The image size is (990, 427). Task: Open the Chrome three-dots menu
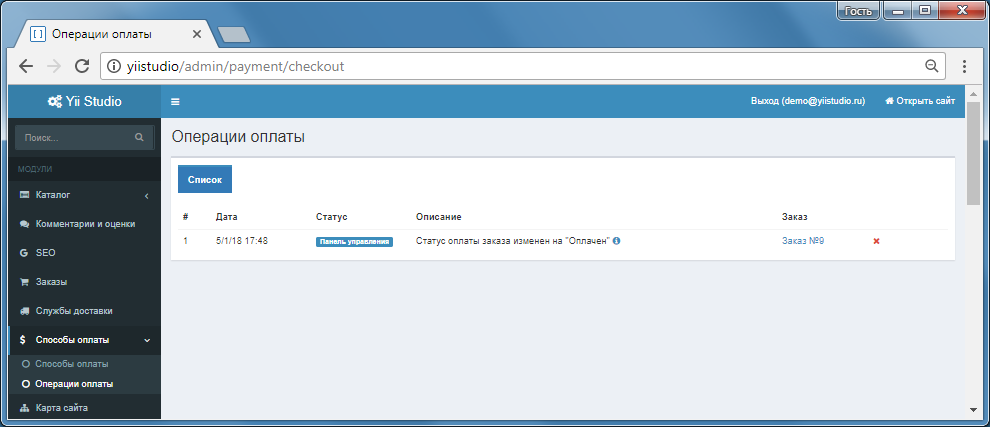[964, 66]
